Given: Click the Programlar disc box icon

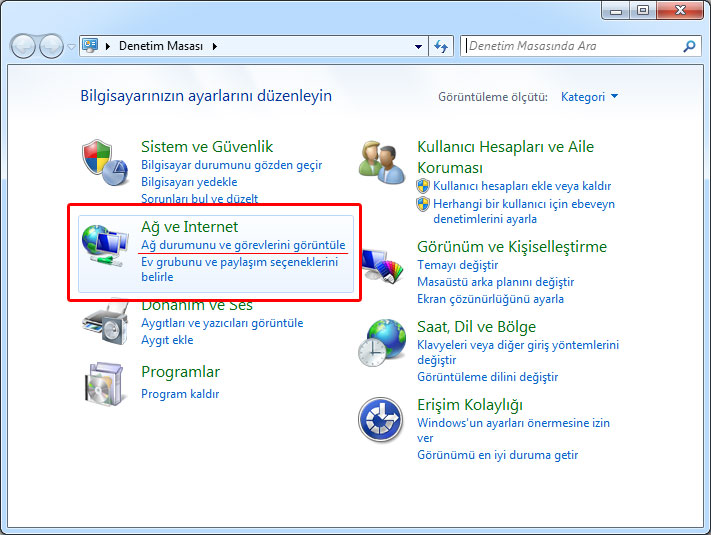Looking at the screenshot, I should [106, 386].
